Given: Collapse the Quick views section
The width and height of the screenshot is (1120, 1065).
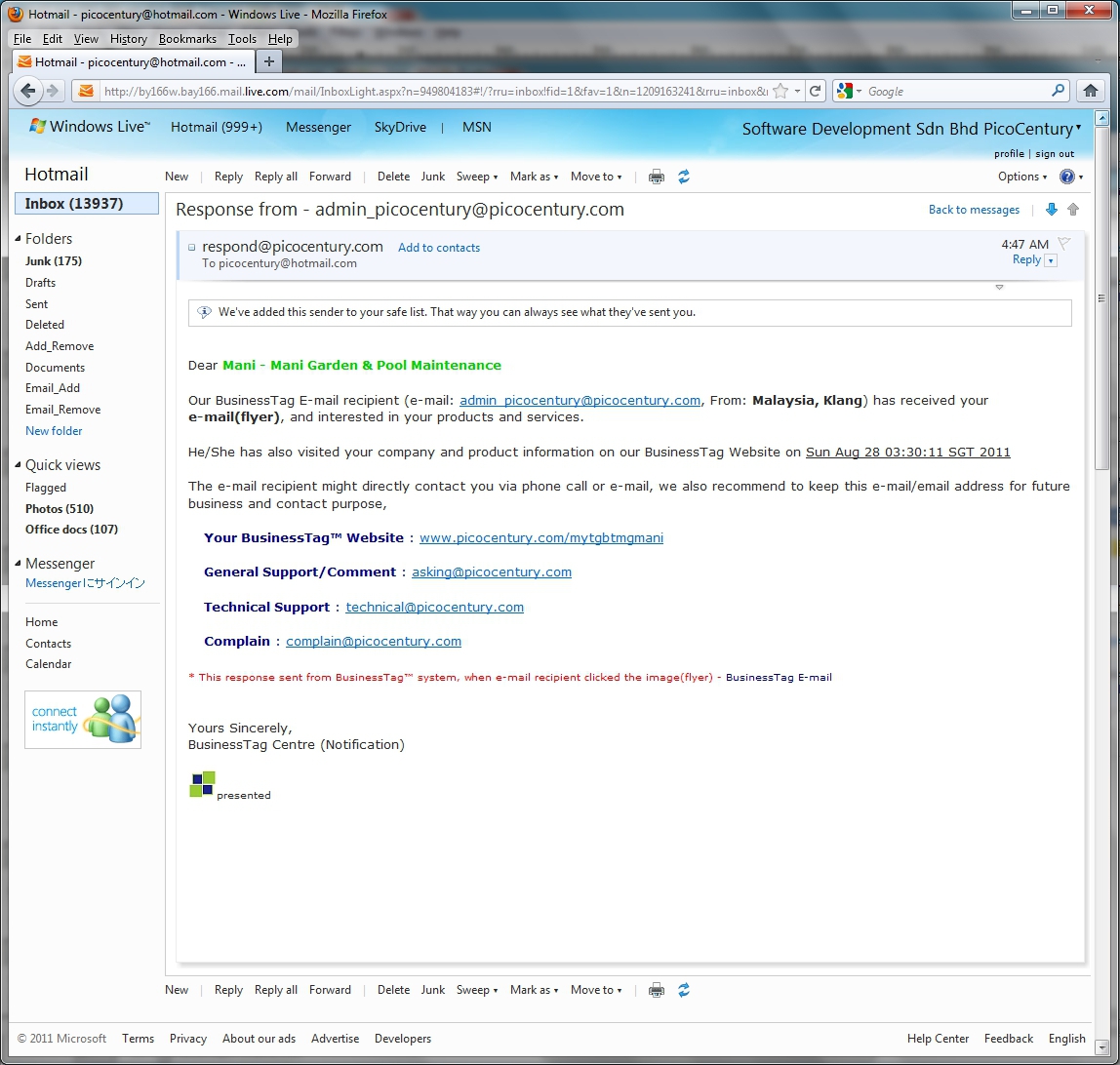Looking at the screenshot, I should [x=19, y=464].
